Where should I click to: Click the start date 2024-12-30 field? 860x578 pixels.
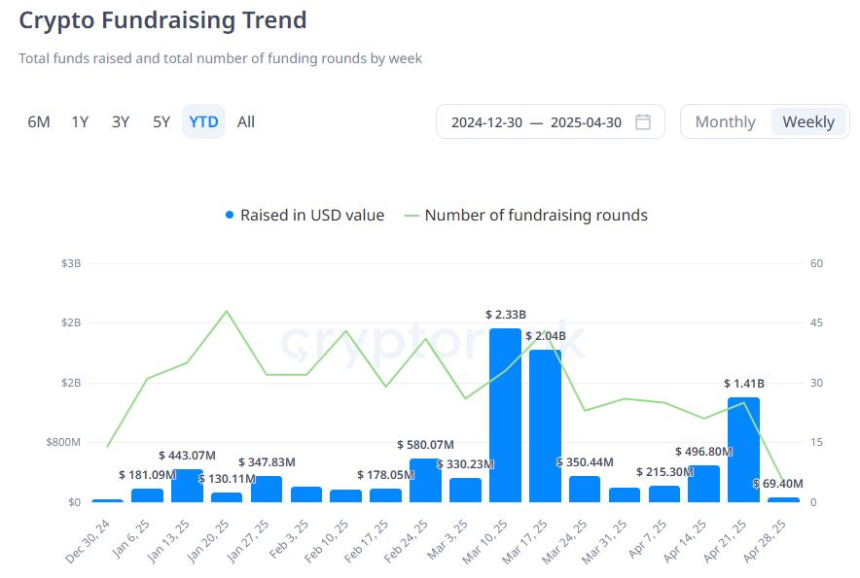pos(486,122)
